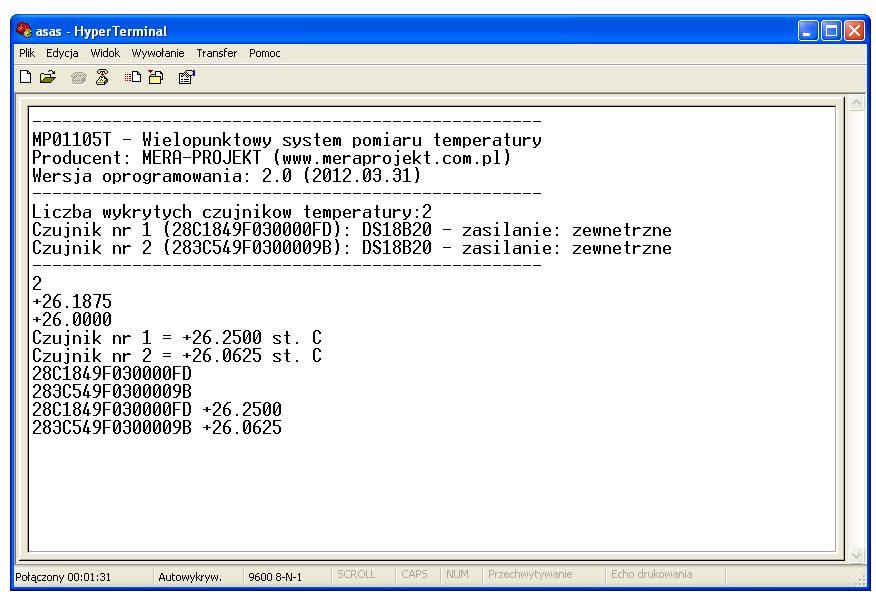Screen dimensions: 876x603
Task: Click 'Autowykryw.' status bar entry
Action: 190,577
